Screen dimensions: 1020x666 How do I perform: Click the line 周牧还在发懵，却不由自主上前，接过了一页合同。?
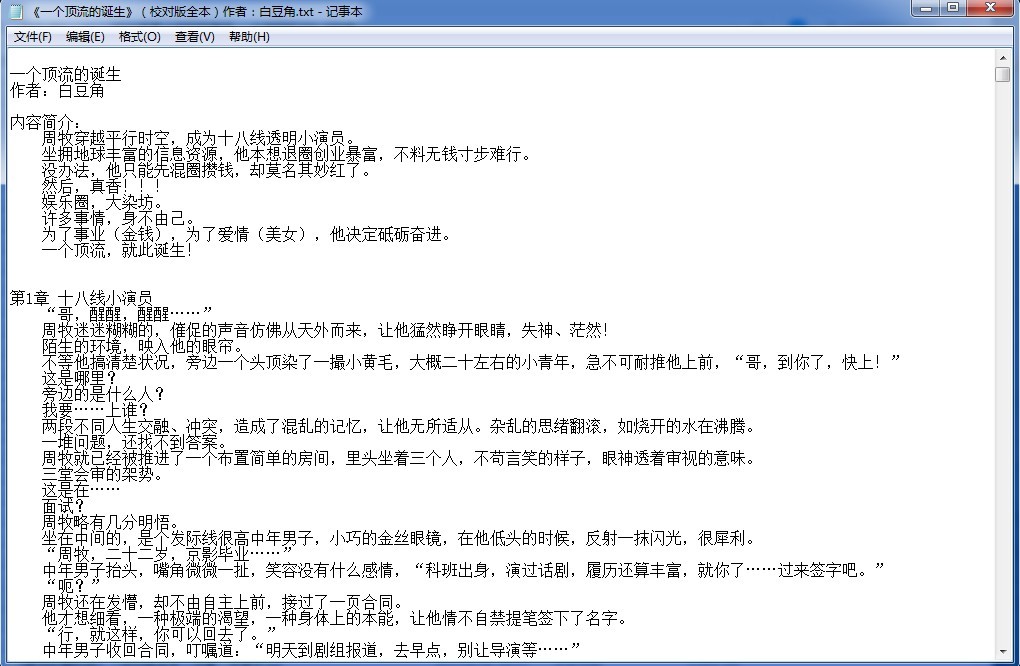coord(224,602)
